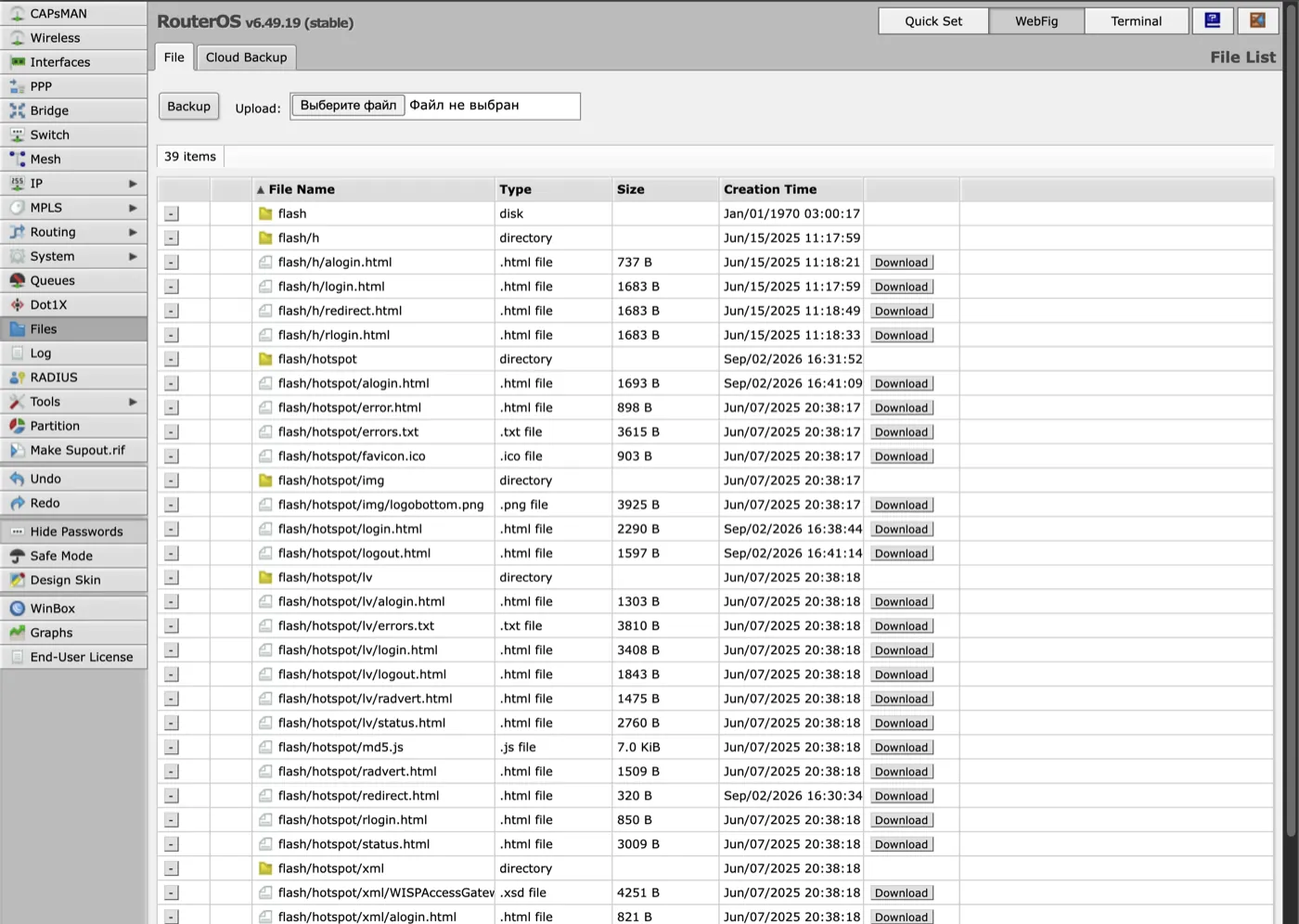Sort the list by Size column
The height and width of the screenshot is (924, 1299).
click(x=665, y=189)
